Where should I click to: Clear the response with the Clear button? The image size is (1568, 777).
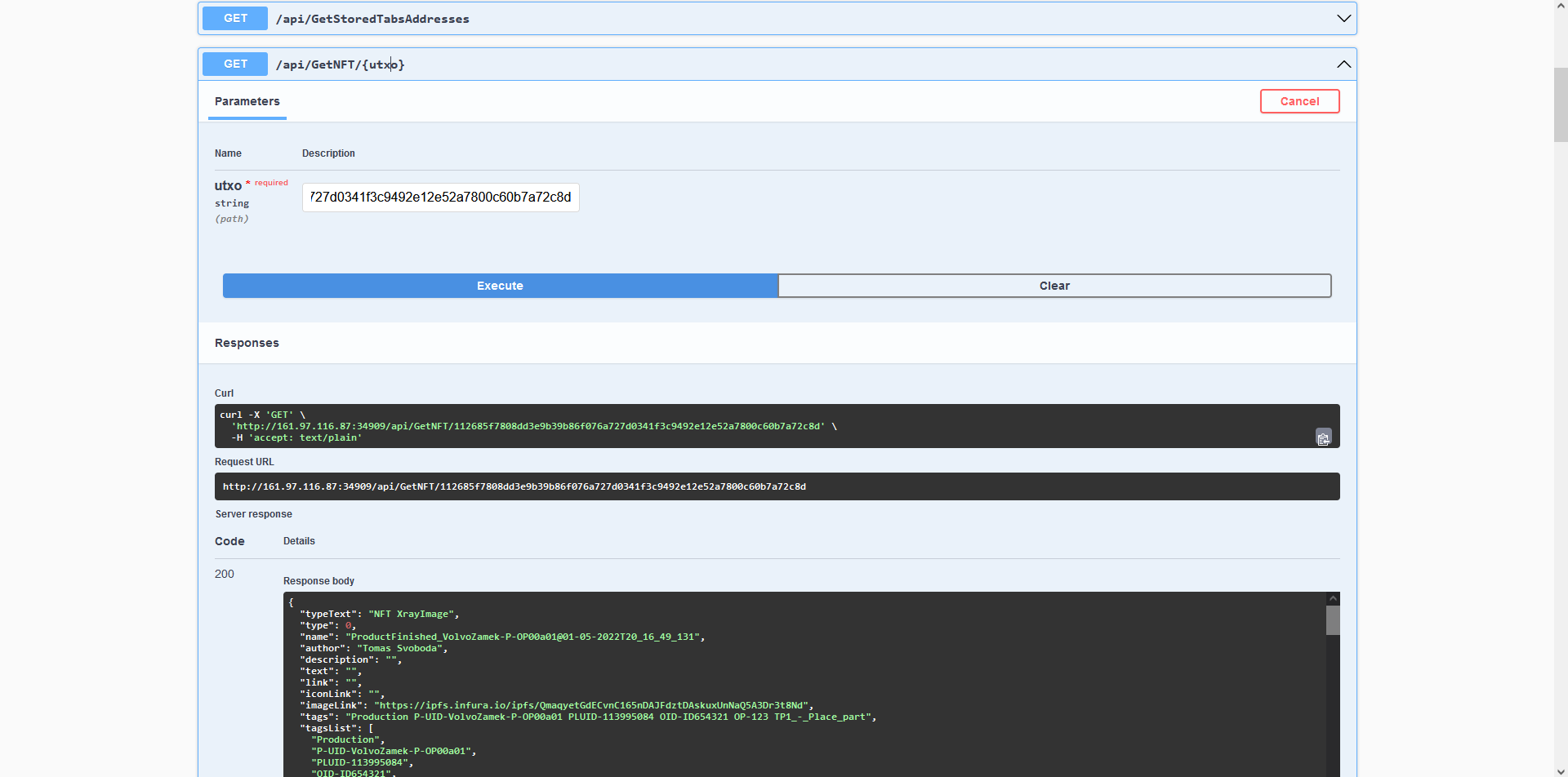coord(1053,286)
